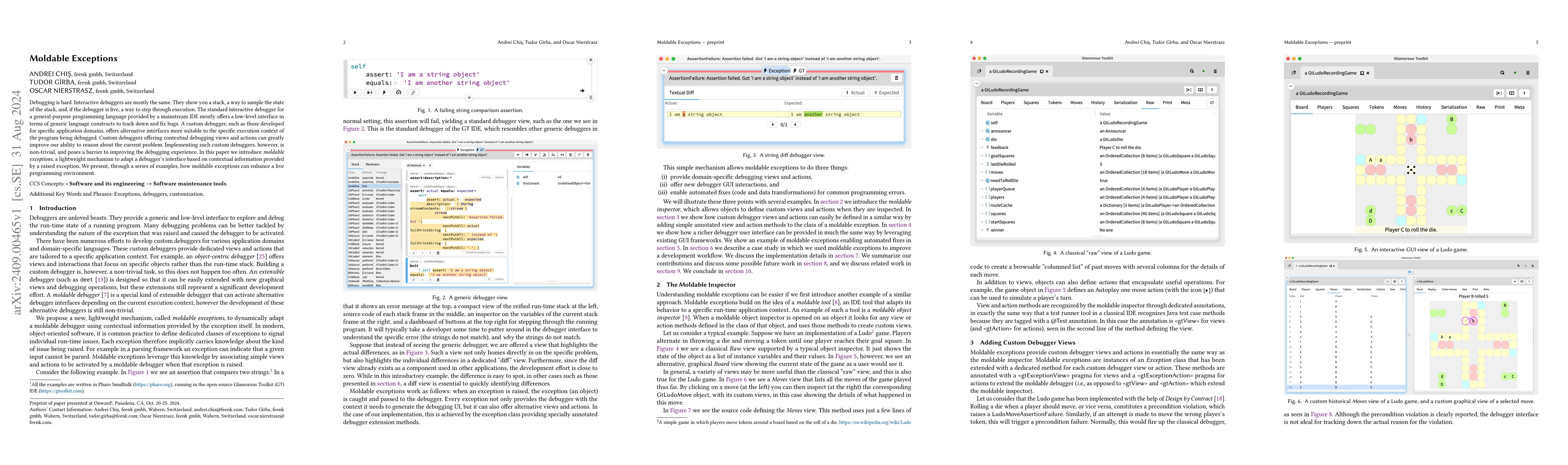
Task: Click the search icon in Fig. 4 window
Action: tap(1192, 71)
